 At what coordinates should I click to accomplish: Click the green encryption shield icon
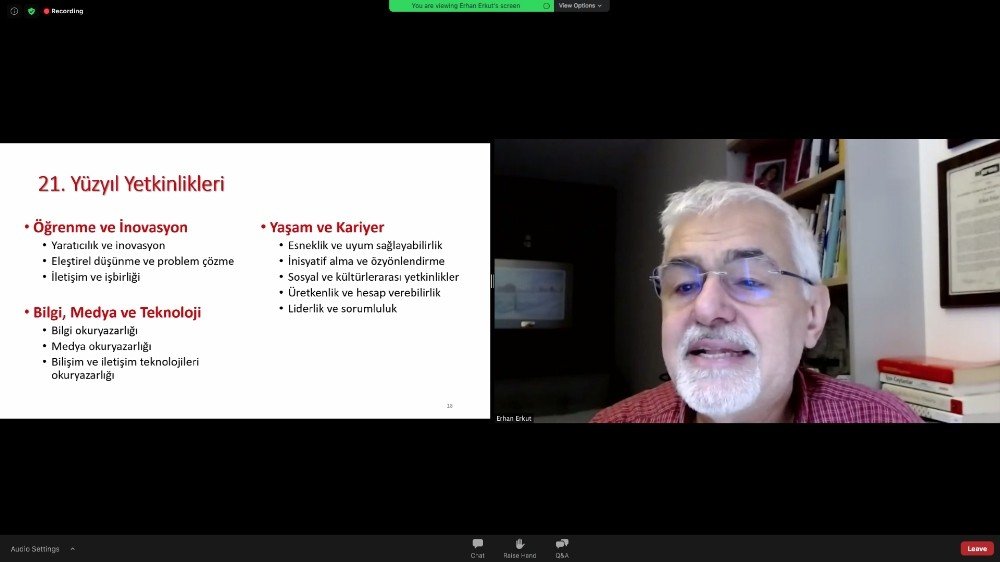31,11
